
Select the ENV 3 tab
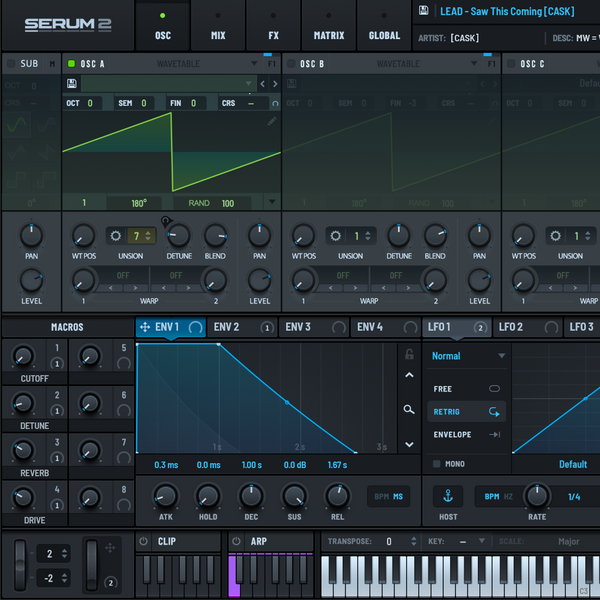coord(314,327)
